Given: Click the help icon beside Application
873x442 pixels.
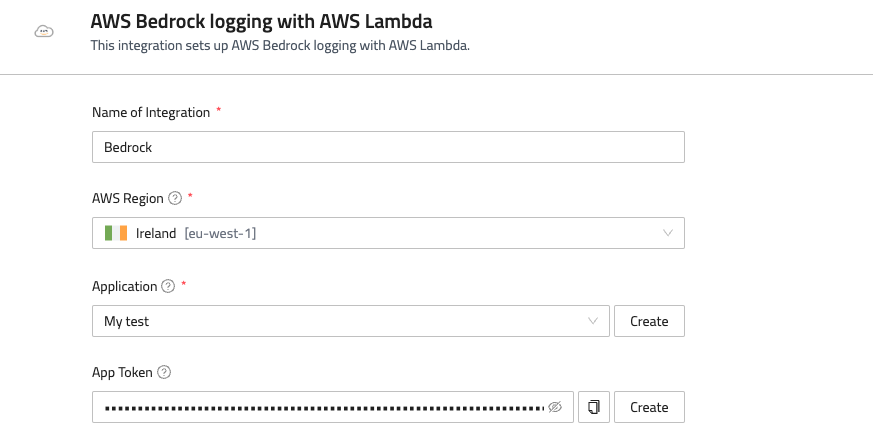Looking at the screenshot, I should pos(168,286).
